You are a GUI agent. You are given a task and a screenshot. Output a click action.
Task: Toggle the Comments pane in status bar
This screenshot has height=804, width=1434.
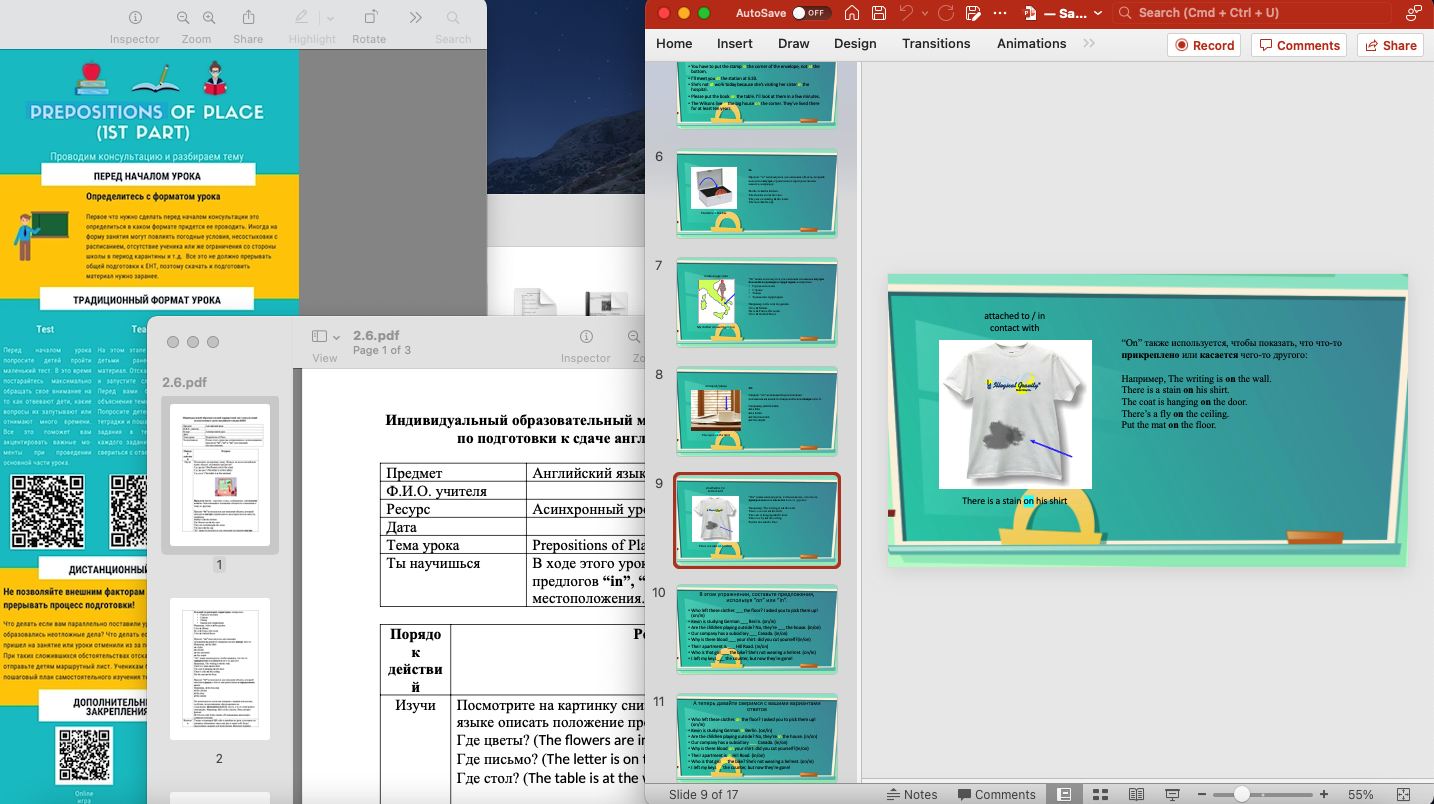pyautogui.click(x=996, y=794)
